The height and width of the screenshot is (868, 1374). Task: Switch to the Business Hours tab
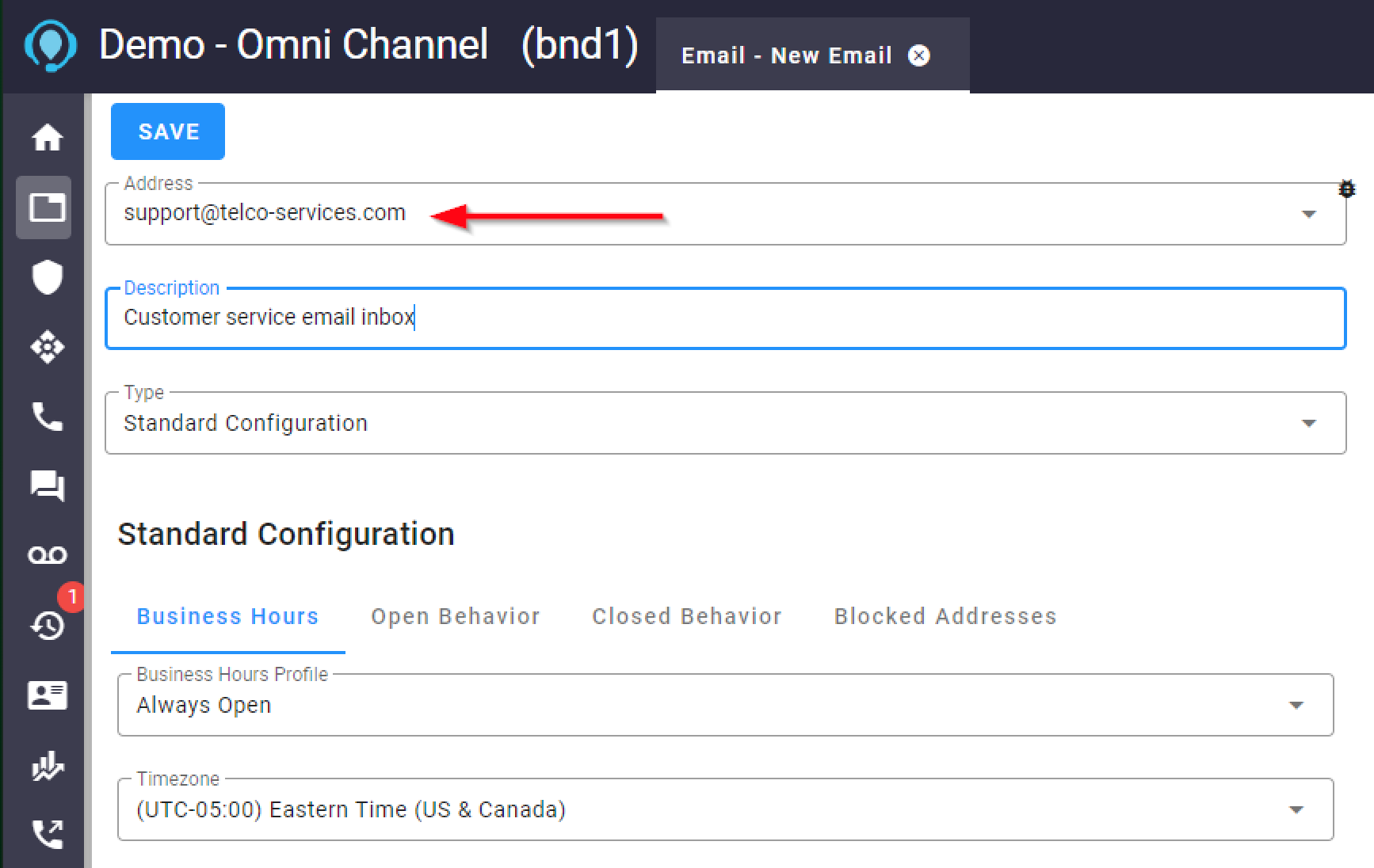(x=227, y=617)
